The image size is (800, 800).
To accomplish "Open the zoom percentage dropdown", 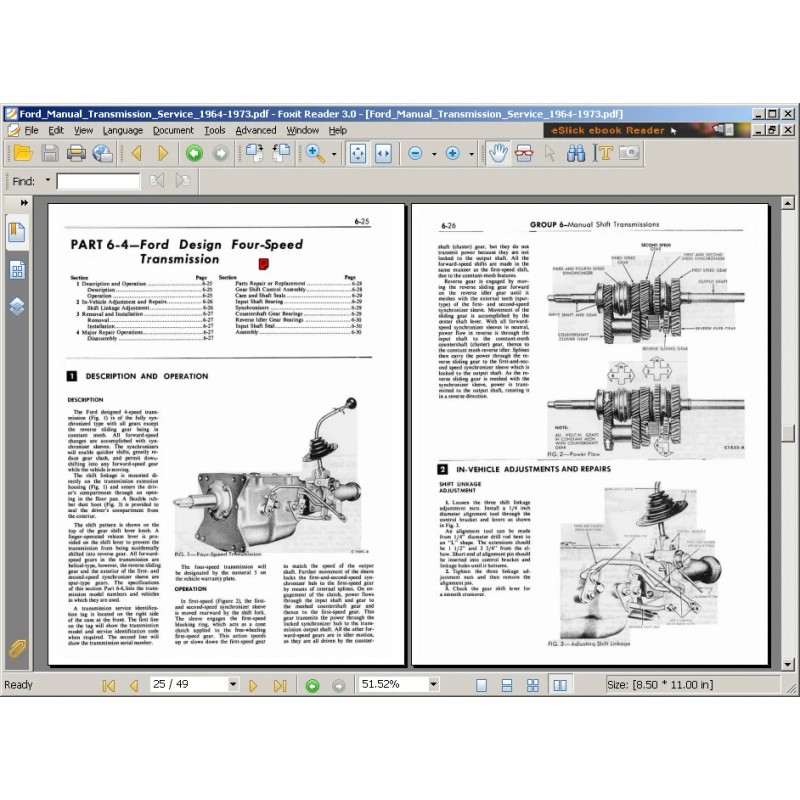I will 433,685.
